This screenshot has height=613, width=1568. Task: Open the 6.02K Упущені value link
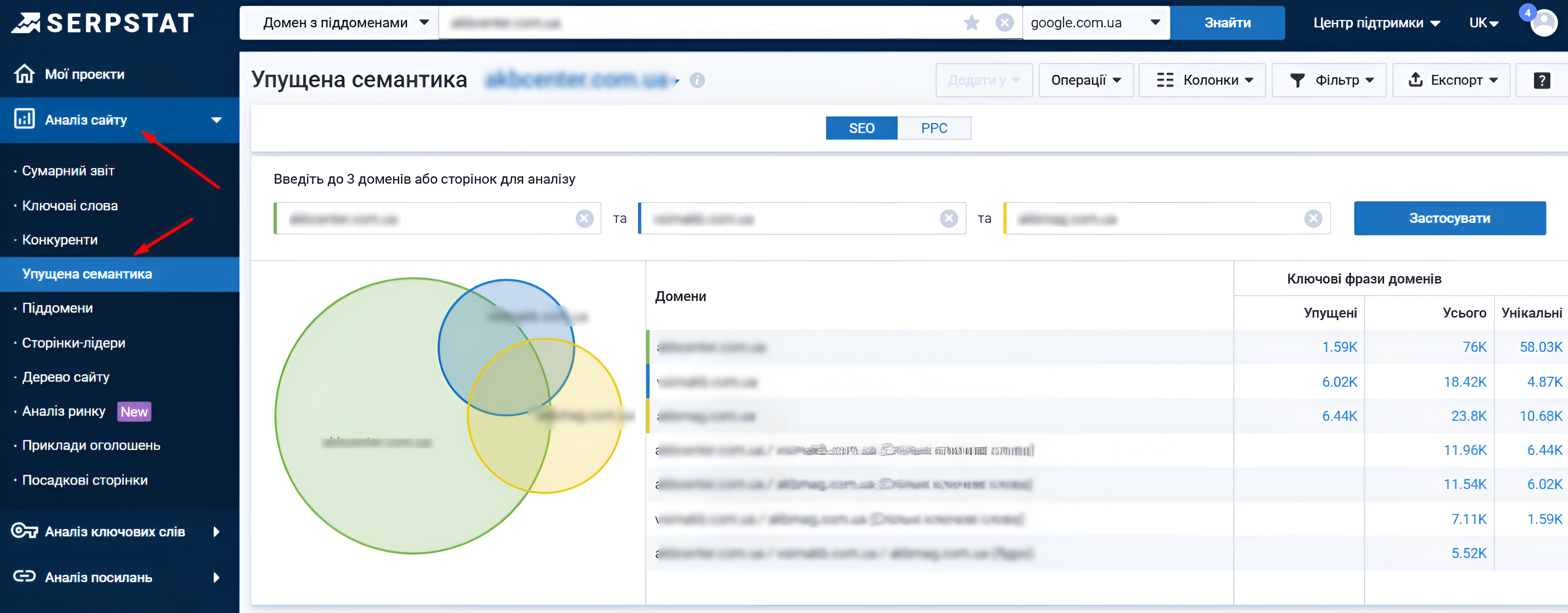pyautogui.click(x=1339, y=382)
